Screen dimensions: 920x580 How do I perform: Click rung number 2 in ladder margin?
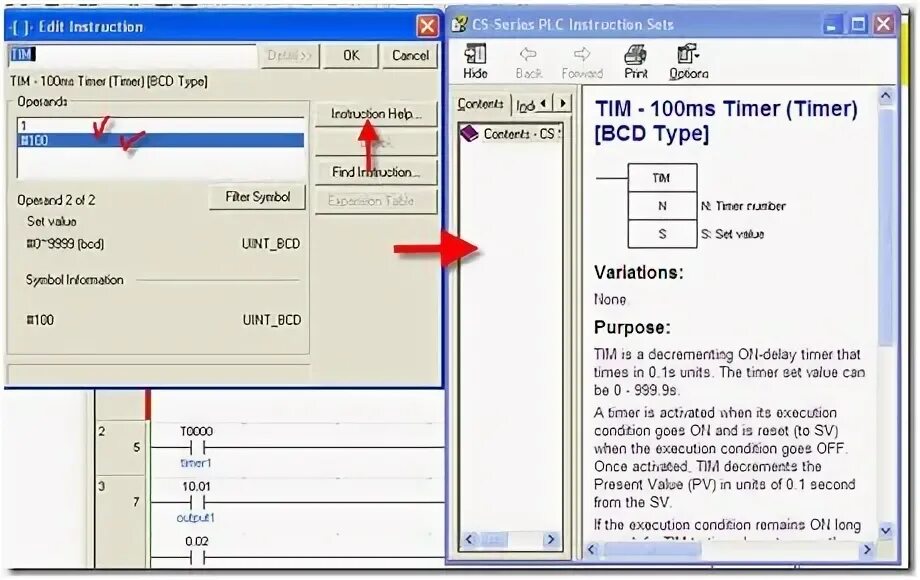point(102,432)
